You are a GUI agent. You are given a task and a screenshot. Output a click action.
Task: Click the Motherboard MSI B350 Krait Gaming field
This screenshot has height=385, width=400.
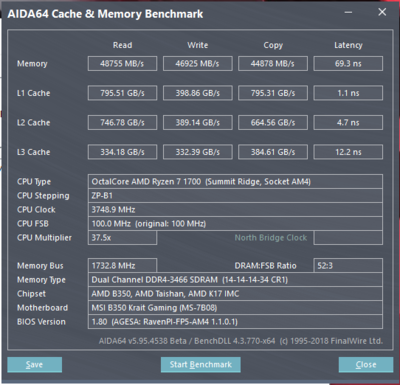pyautogui.click(x=235, y=308)
